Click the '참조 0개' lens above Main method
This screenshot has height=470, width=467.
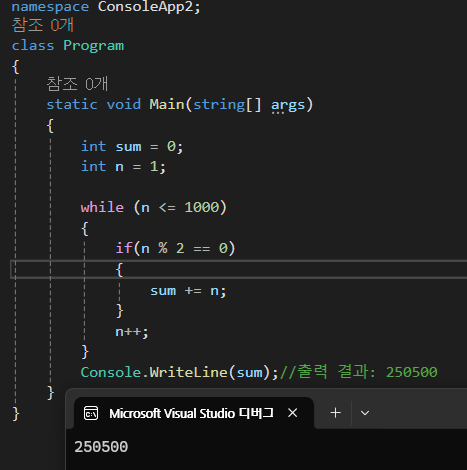click(77, 83)
